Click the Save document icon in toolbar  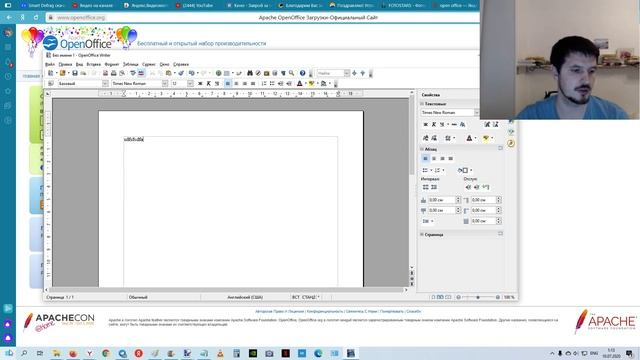(75, 73)
